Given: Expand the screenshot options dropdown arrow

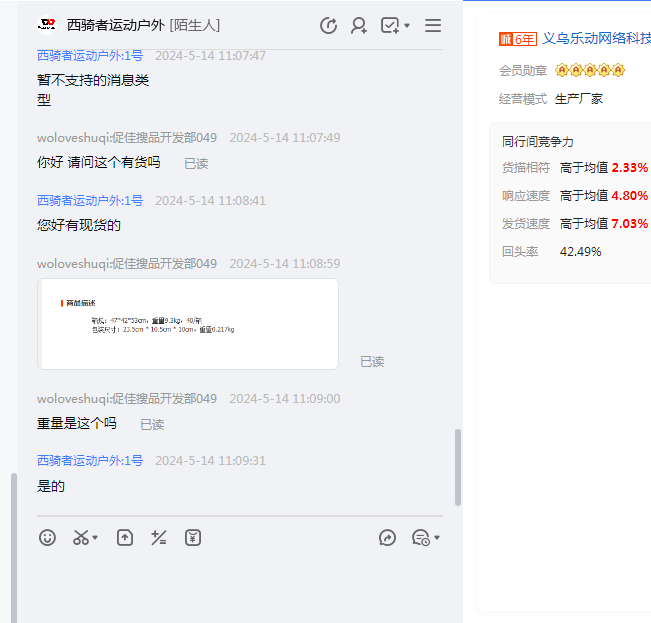Looking at the screenshot, I should click(95, 539).
